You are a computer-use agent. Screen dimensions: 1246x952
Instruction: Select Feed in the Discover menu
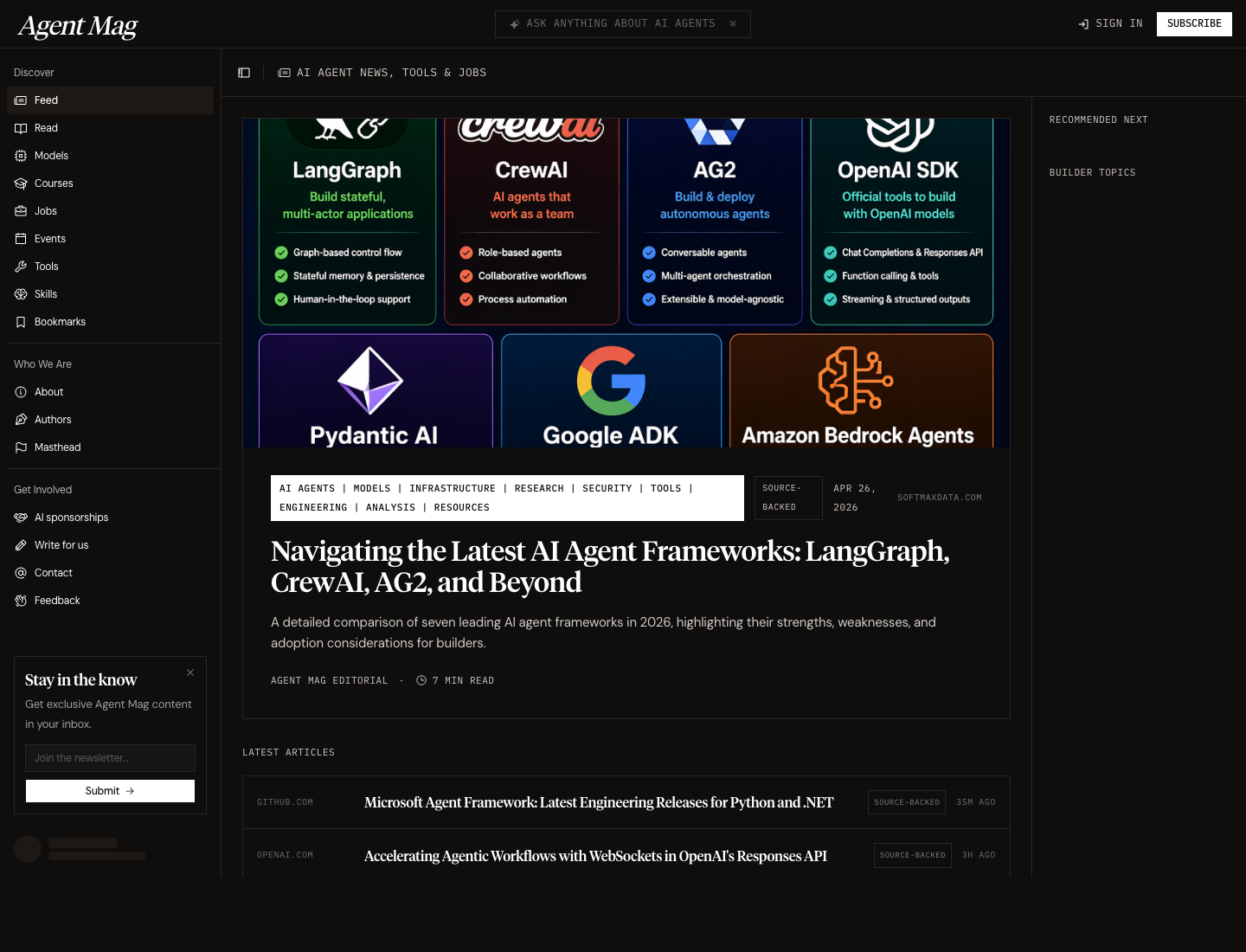46,100
